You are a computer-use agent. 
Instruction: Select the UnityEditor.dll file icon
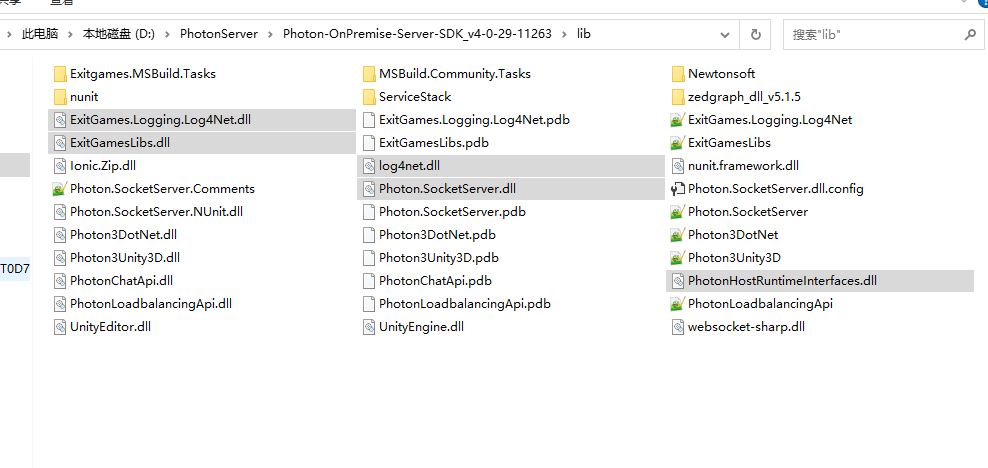point(60,327)
